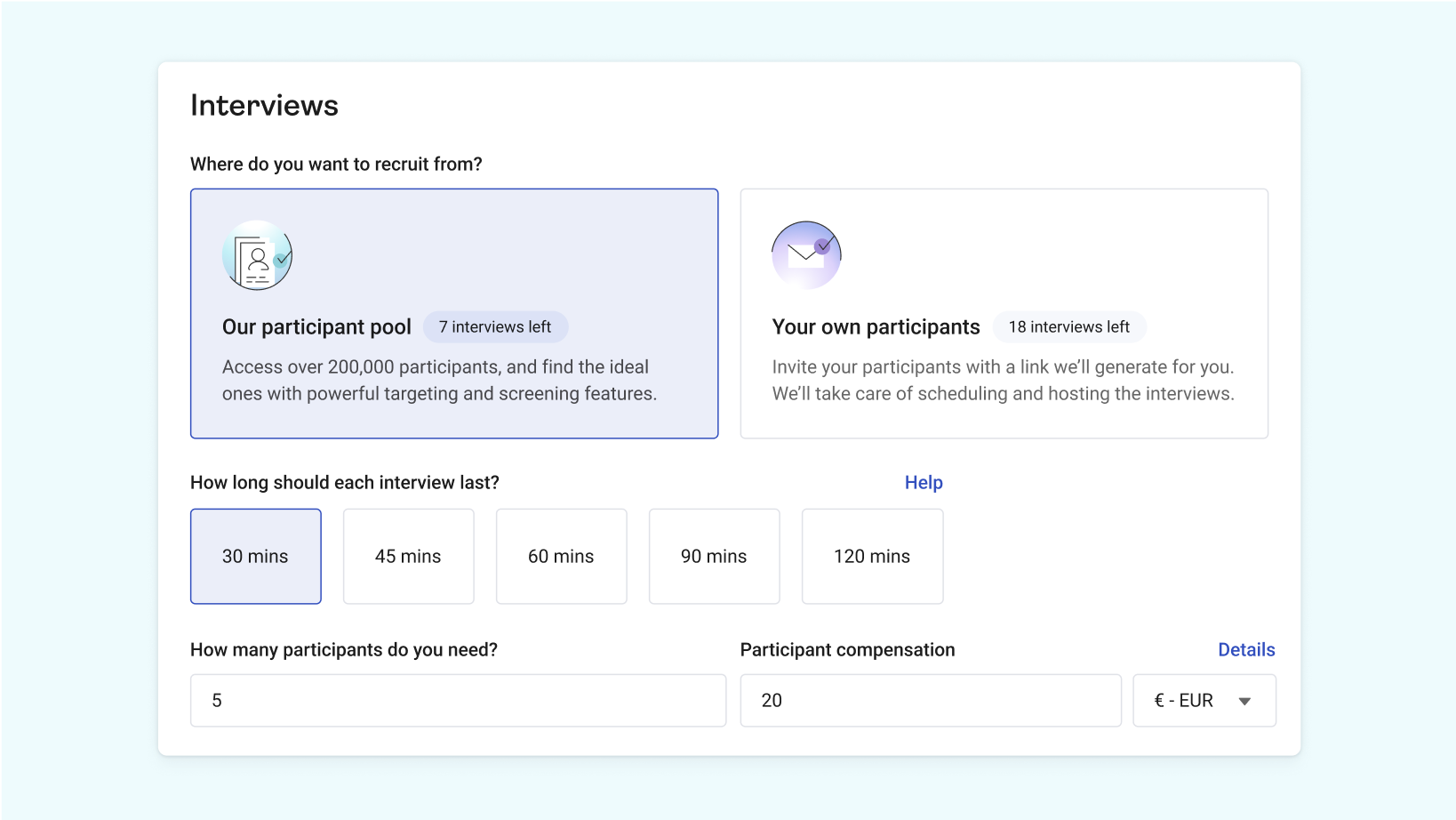Viewport: 1456px width, 820px height.
Task: Click the envelope icon for own participants
Action: (x=806, y=255)
